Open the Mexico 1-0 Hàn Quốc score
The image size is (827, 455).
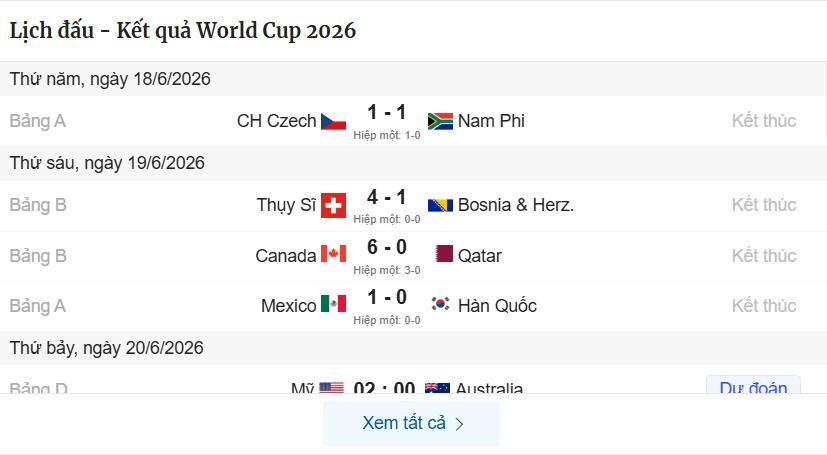pyautogui.click(x=387, y=297)
